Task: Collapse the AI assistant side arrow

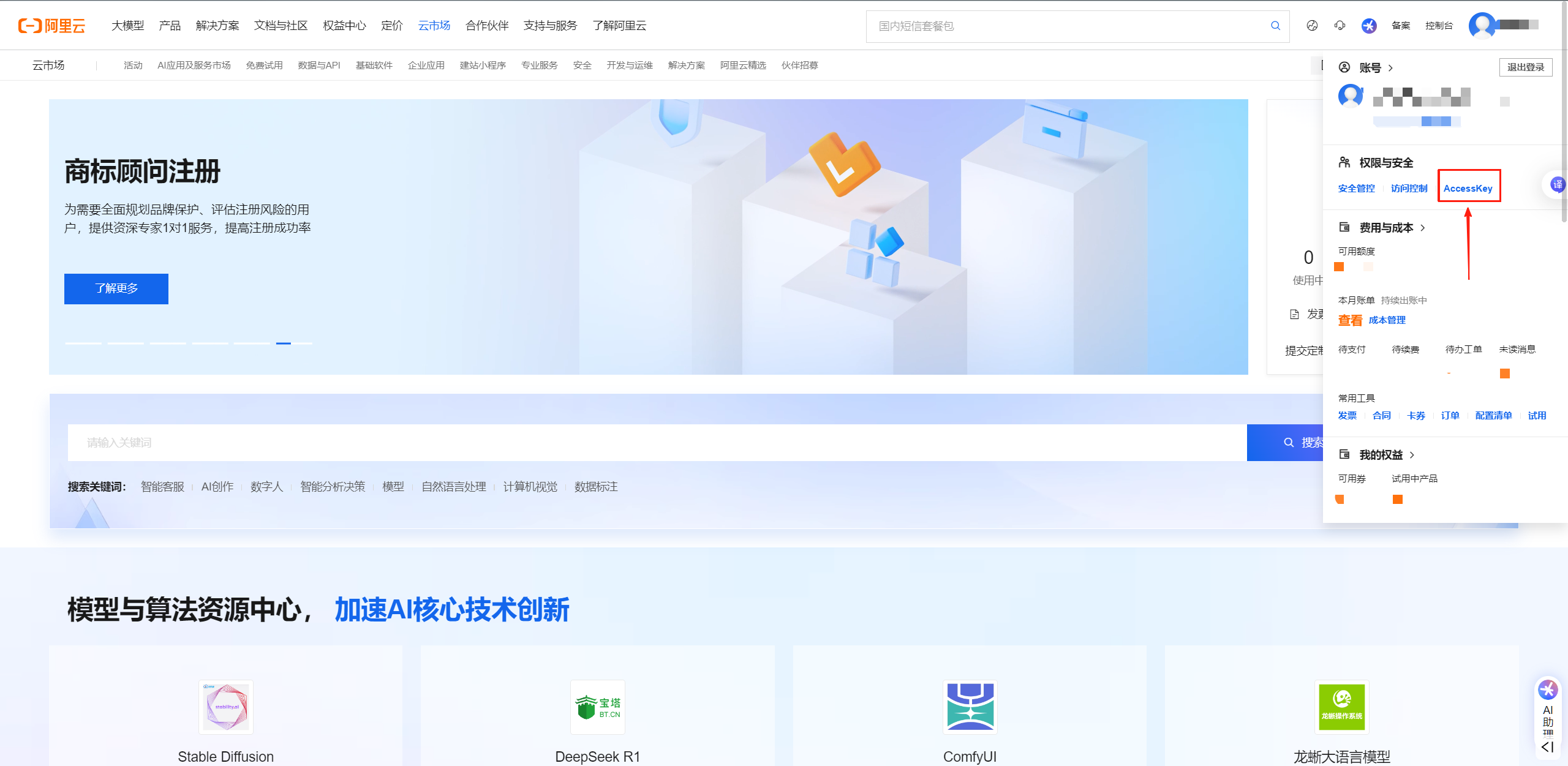Action: (x=1548, y=747)
